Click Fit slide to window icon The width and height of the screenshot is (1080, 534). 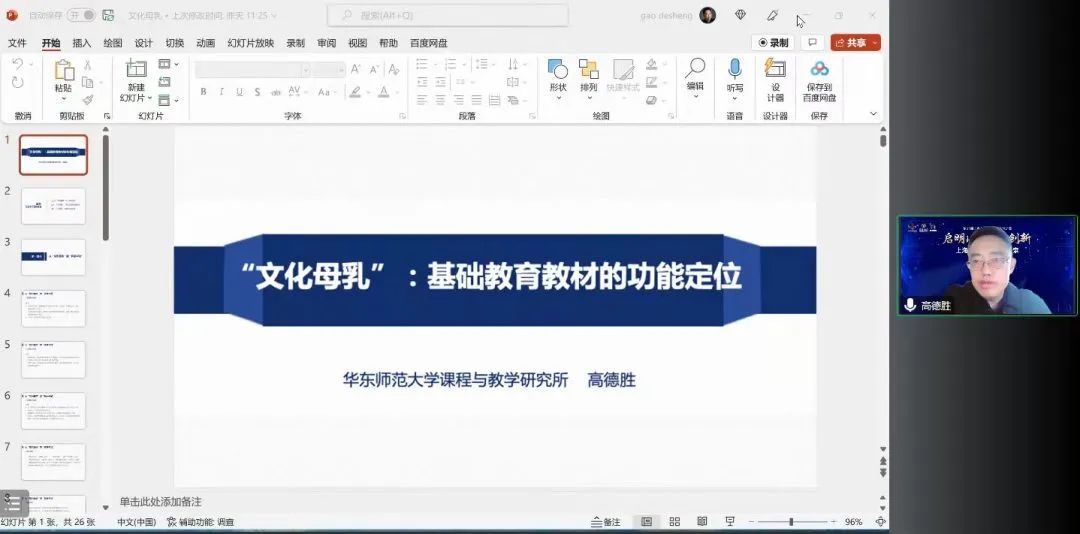880,522
